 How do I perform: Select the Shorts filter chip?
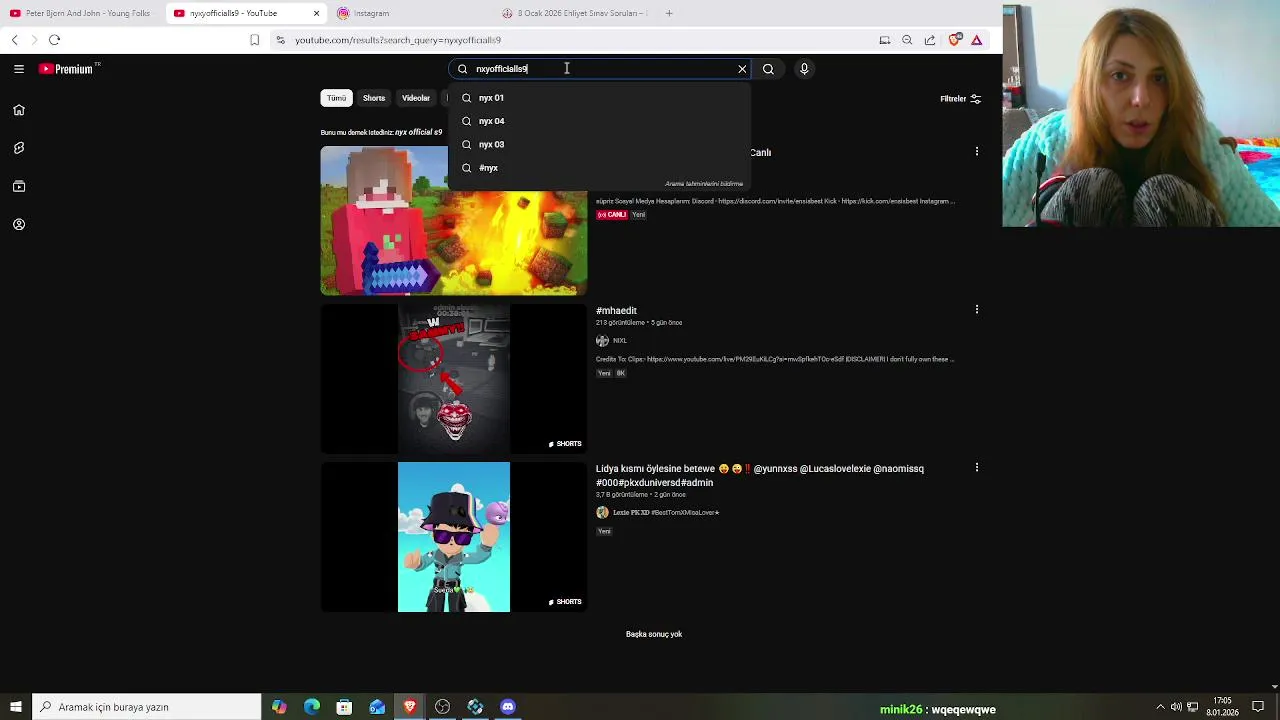pyautogui.click(x=374, y=98)
